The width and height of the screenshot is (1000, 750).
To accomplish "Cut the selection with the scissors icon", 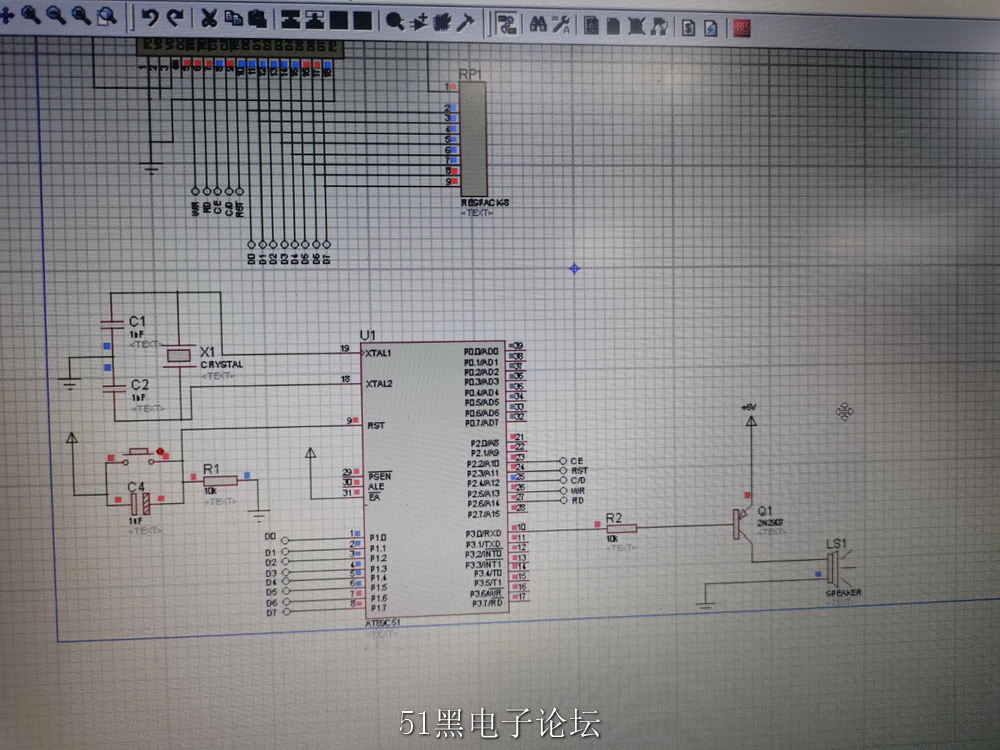I will (209, 18).
